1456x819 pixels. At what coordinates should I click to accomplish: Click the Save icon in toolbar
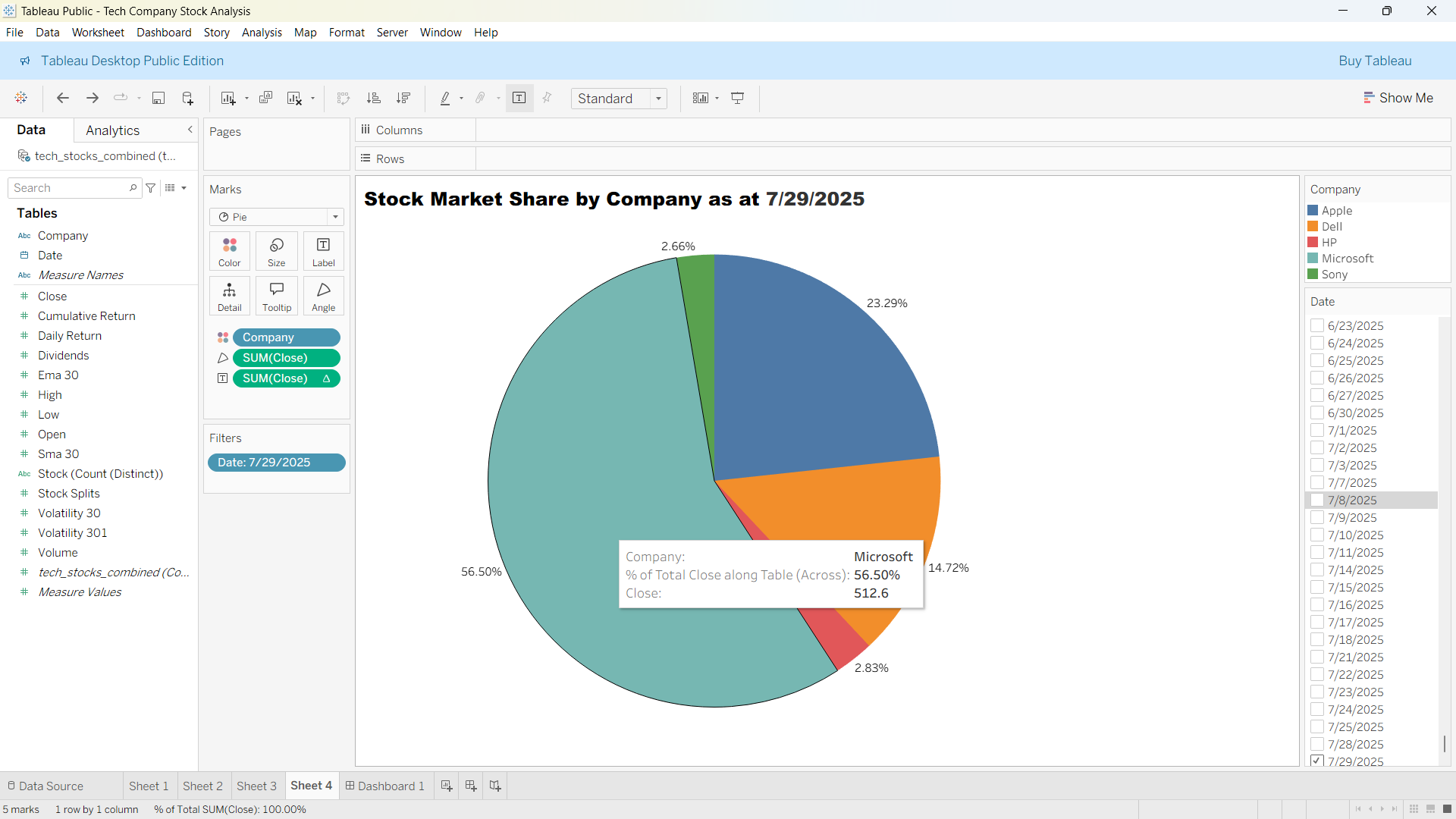tap(158, 98)
